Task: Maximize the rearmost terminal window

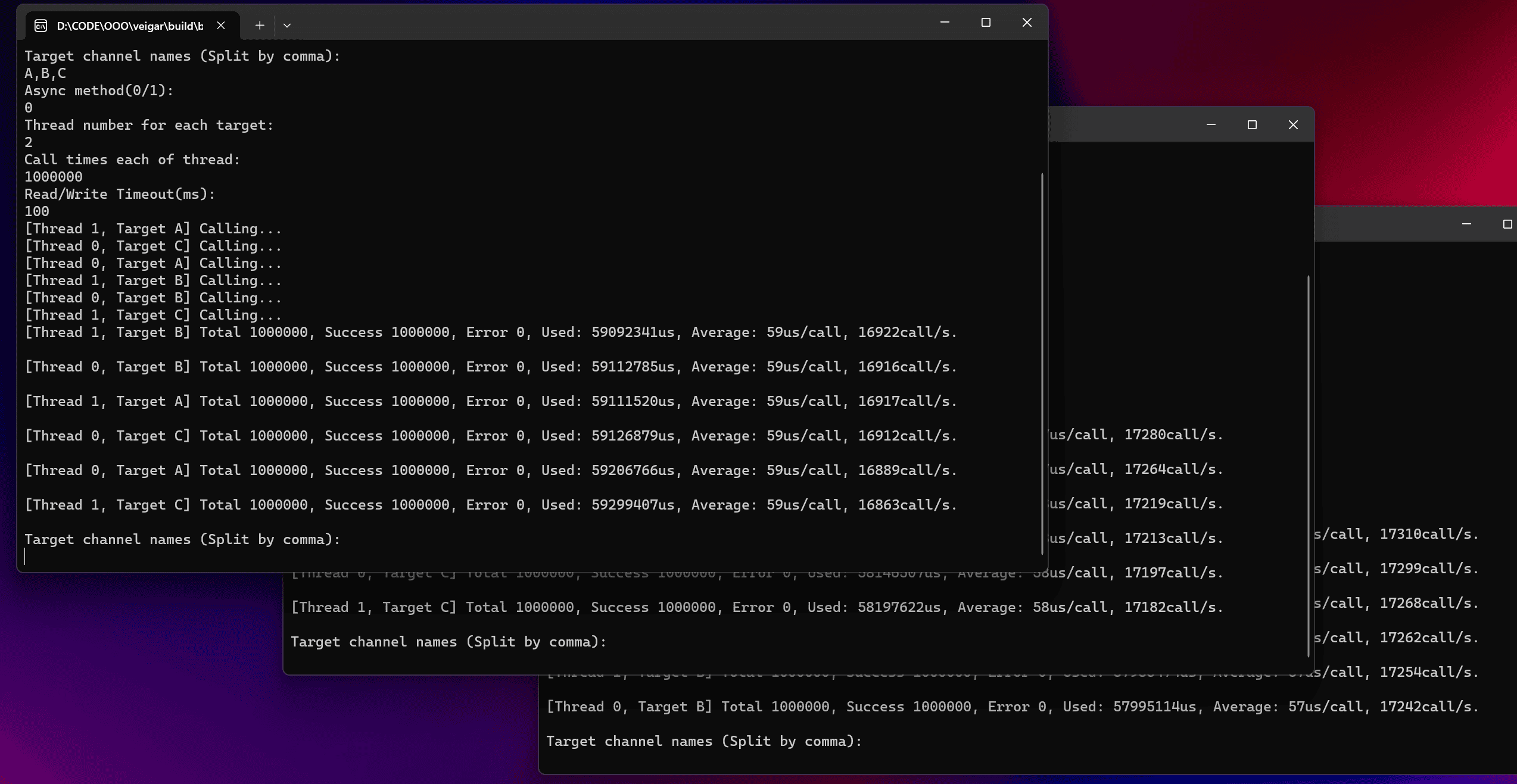Action: point(1507,224)
